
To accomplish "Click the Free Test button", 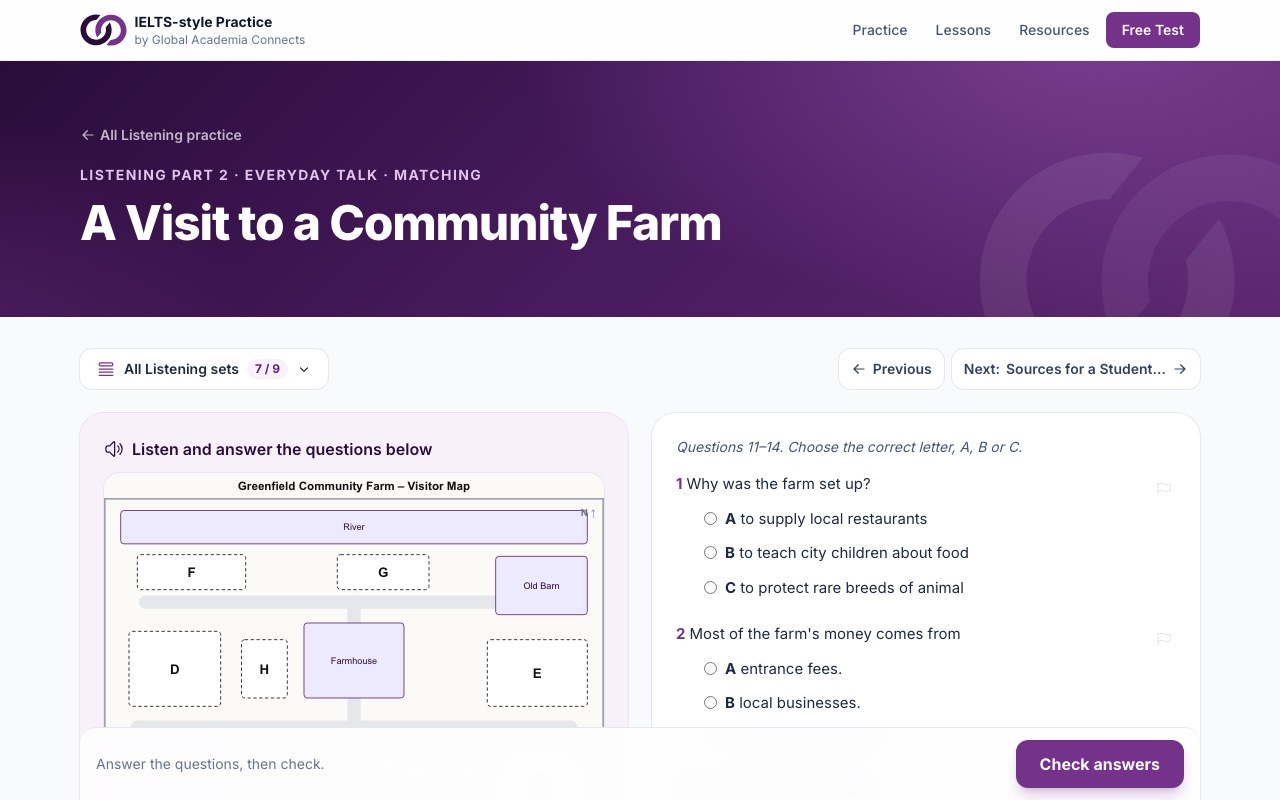I will (1153, 30).
